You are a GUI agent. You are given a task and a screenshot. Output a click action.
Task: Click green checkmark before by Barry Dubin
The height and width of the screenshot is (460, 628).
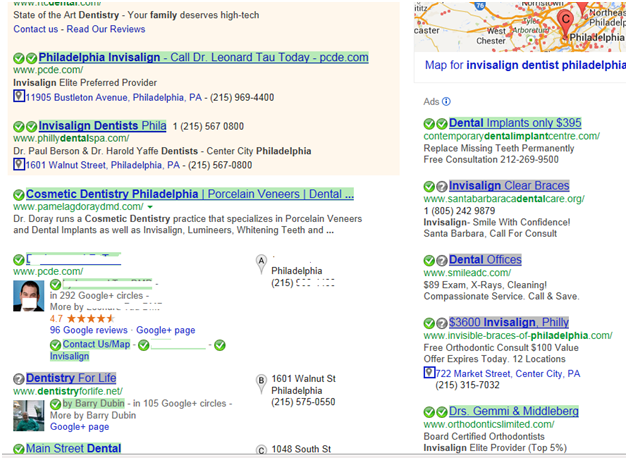pyautogui.click(x=56, y=404)
